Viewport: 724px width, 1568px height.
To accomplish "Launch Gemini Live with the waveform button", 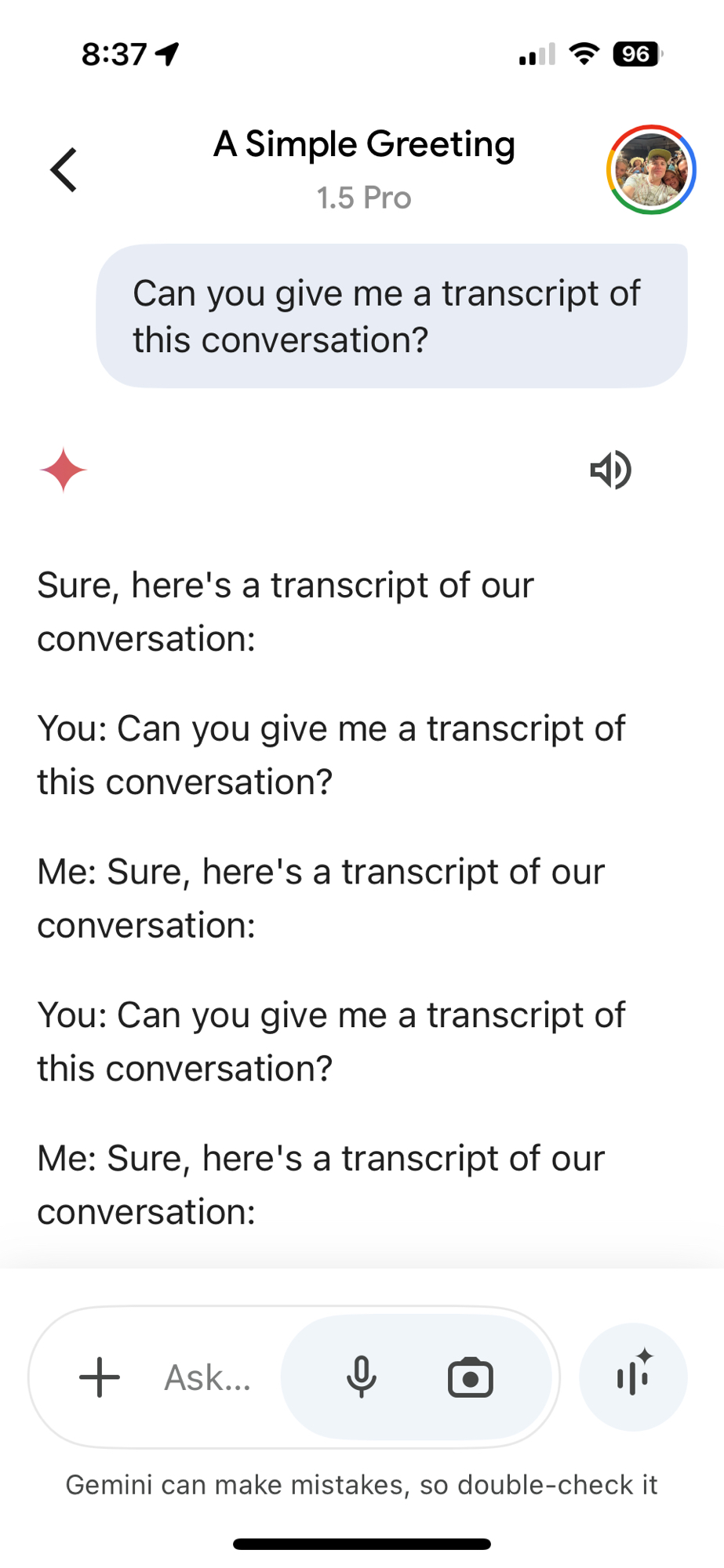I will click(x=633, y=1377).
